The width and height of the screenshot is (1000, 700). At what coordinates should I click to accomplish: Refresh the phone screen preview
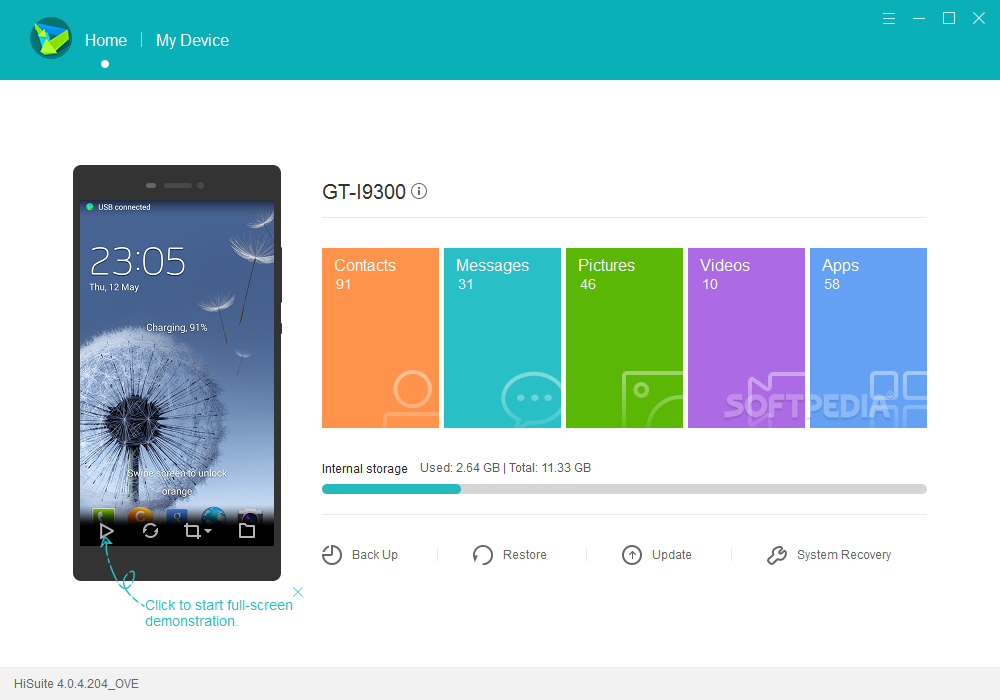click(x=151, y=530)
